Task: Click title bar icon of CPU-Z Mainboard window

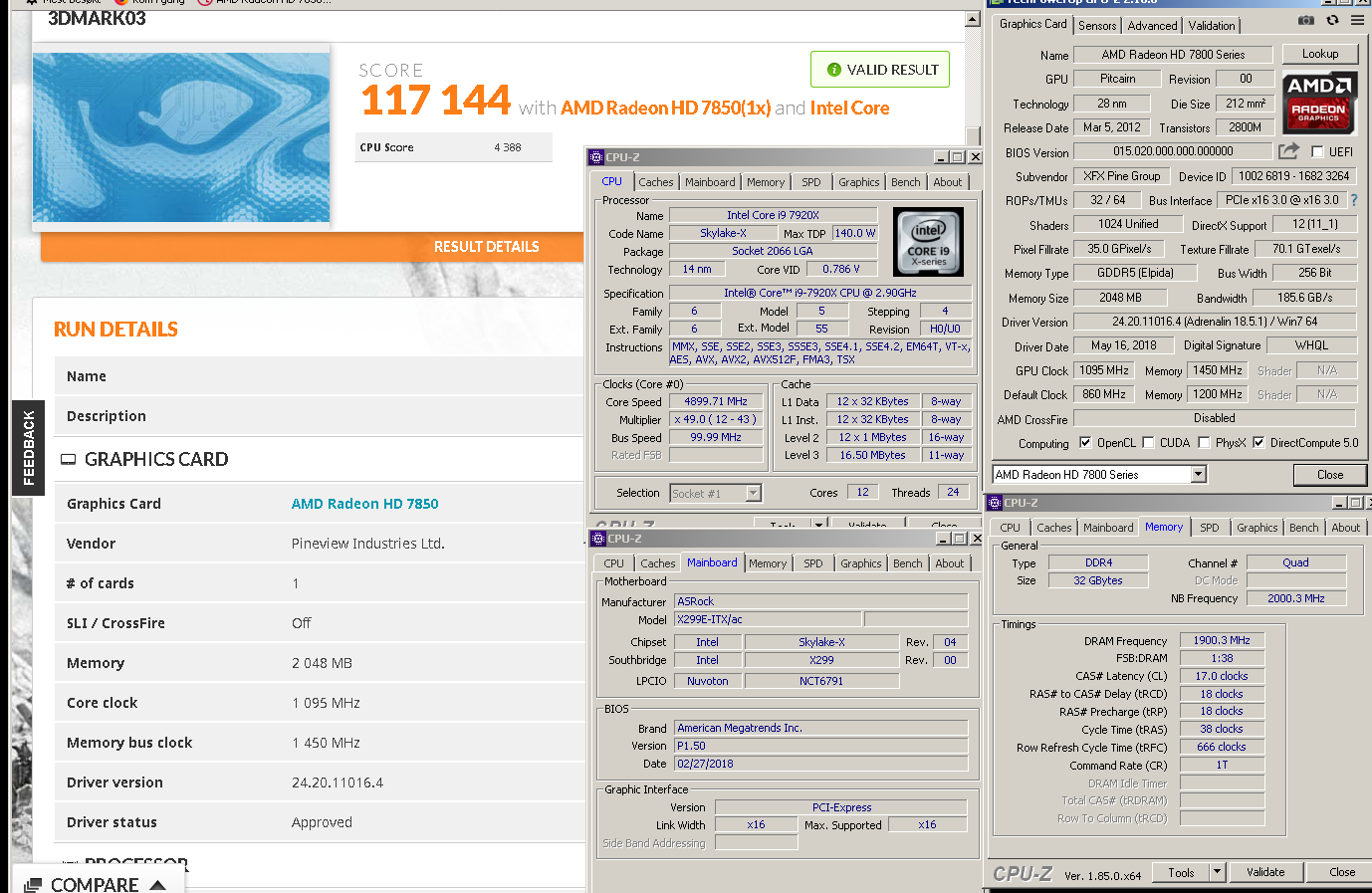Action: tap(598, 539)
